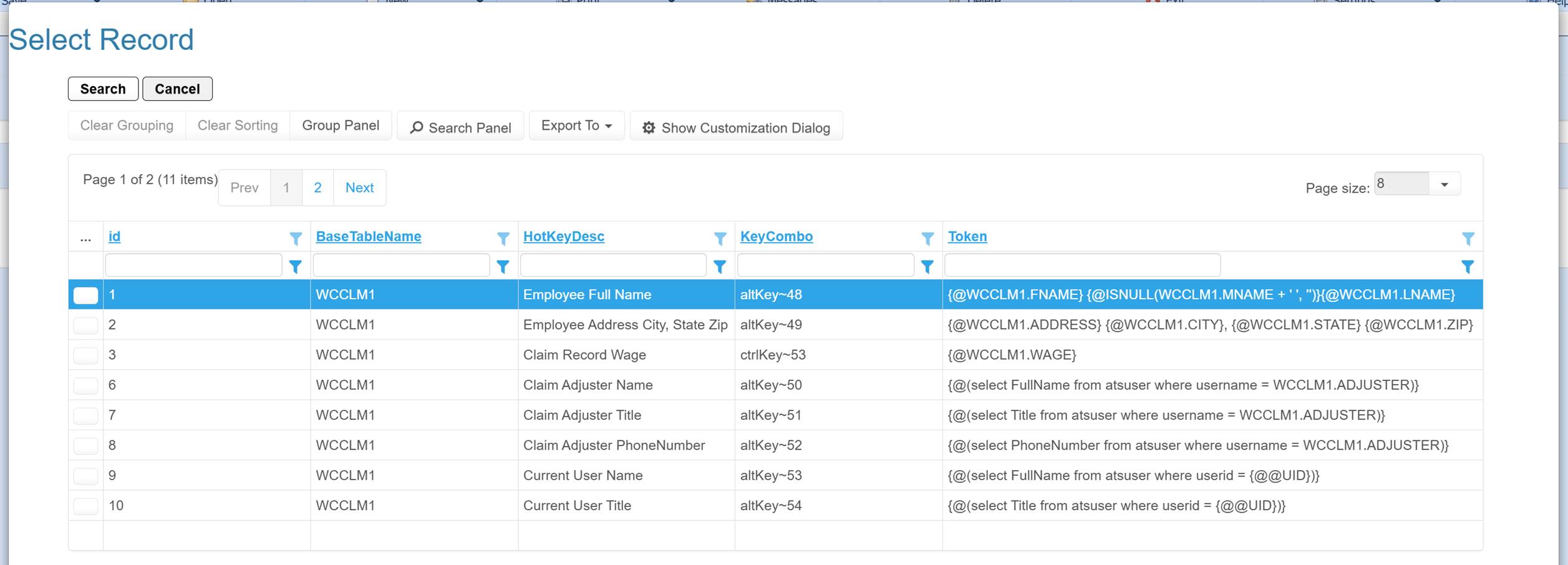This screenshot has width=1568, height=565.
Task: Click the filter icon in id column header
Action: (296, 238)
